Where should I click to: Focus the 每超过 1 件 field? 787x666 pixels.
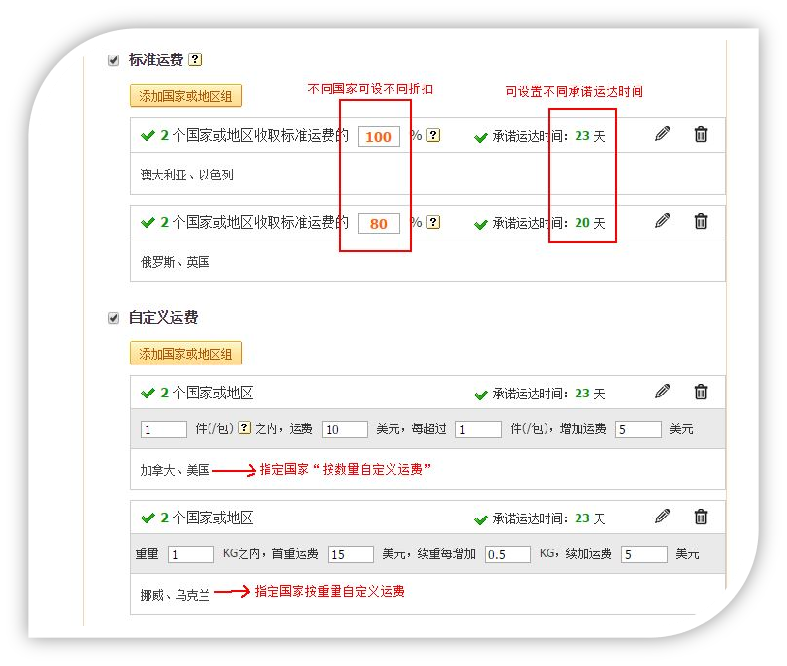[x=478, y=430]
